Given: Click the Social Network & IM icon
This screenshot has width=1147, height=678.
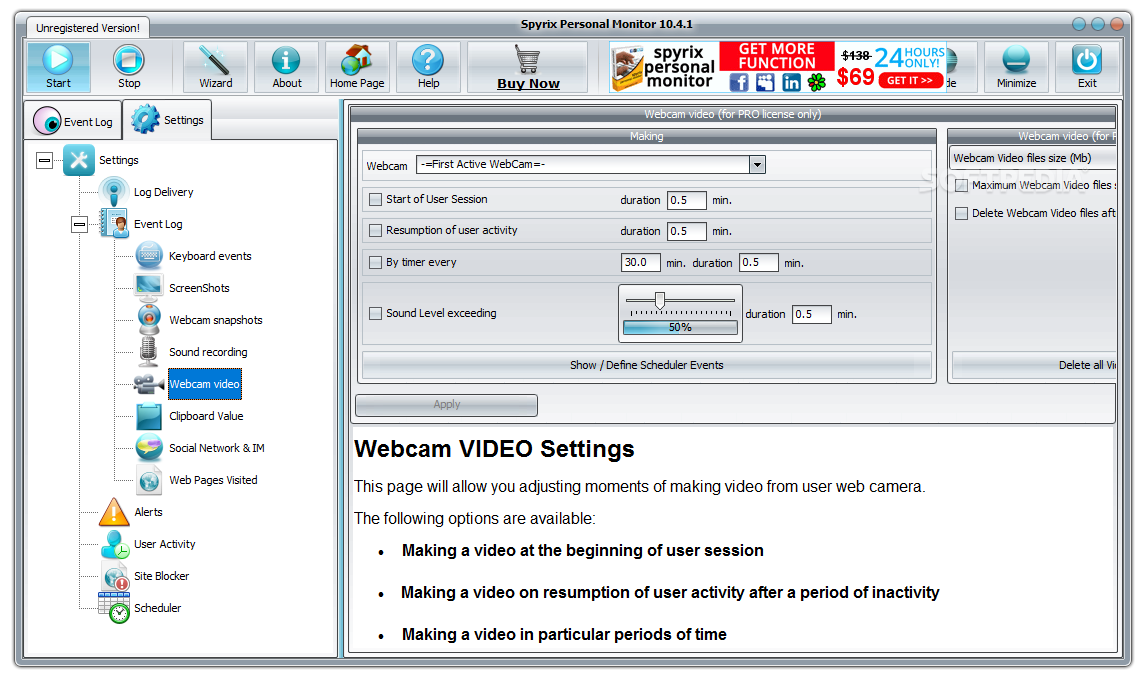Looking at the screenshot, I should click(x=149, y=448).
